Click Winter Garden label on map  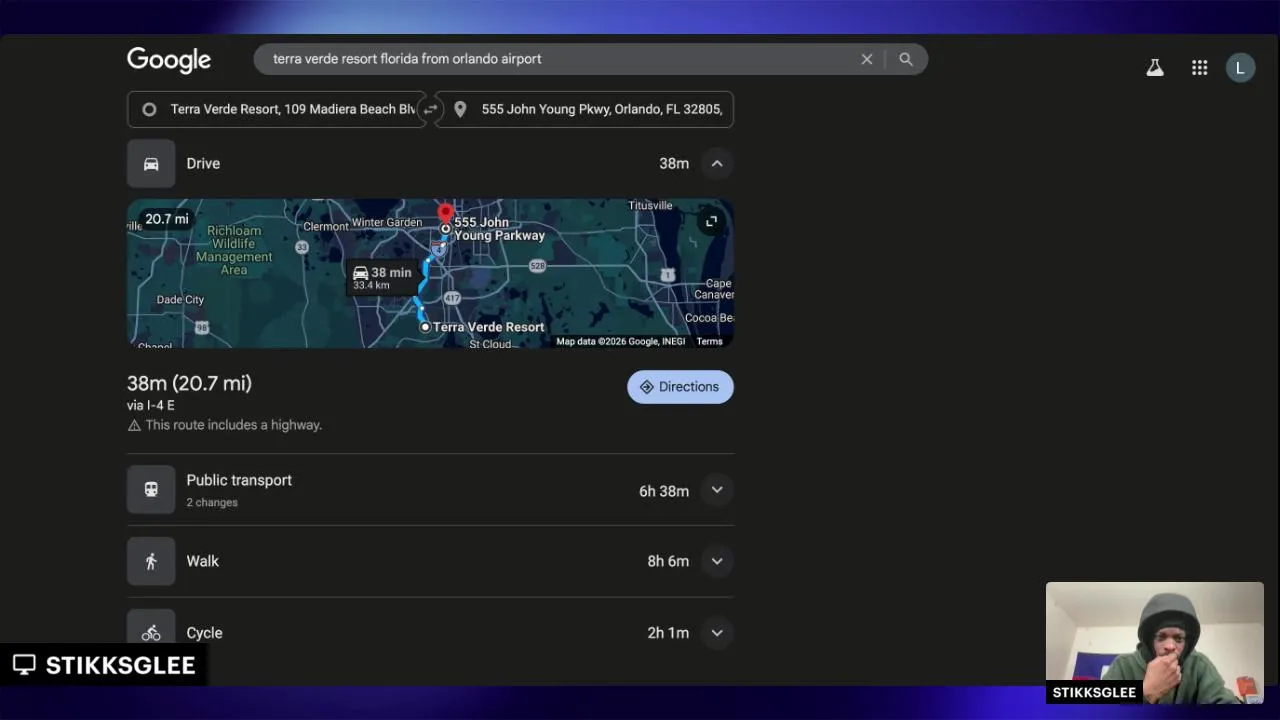point(387,222)
